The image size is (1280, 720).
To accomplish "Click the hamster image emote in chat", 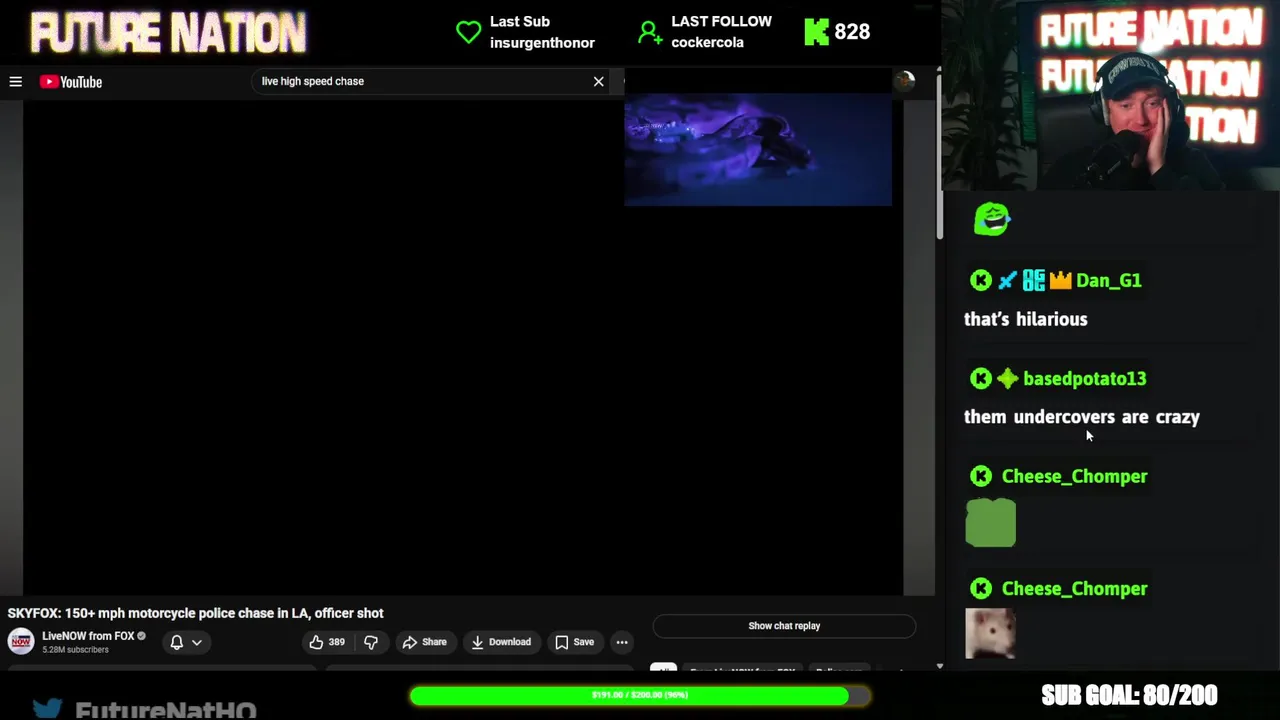I will pyautogui.click(x=990, y=634).
